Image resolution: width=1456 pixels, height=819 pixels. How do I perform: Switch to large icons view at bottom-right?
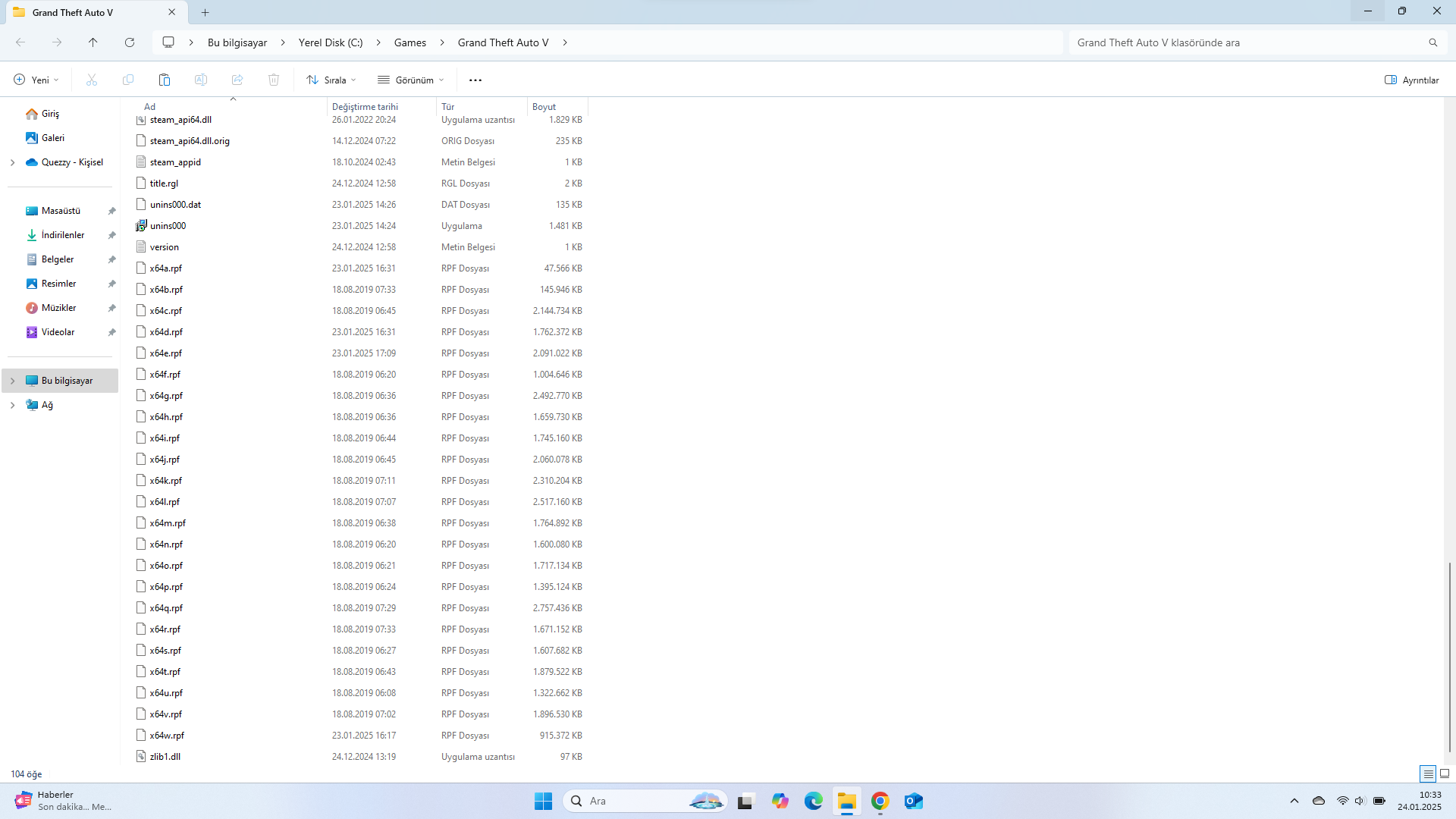[x=1445, y=773]
